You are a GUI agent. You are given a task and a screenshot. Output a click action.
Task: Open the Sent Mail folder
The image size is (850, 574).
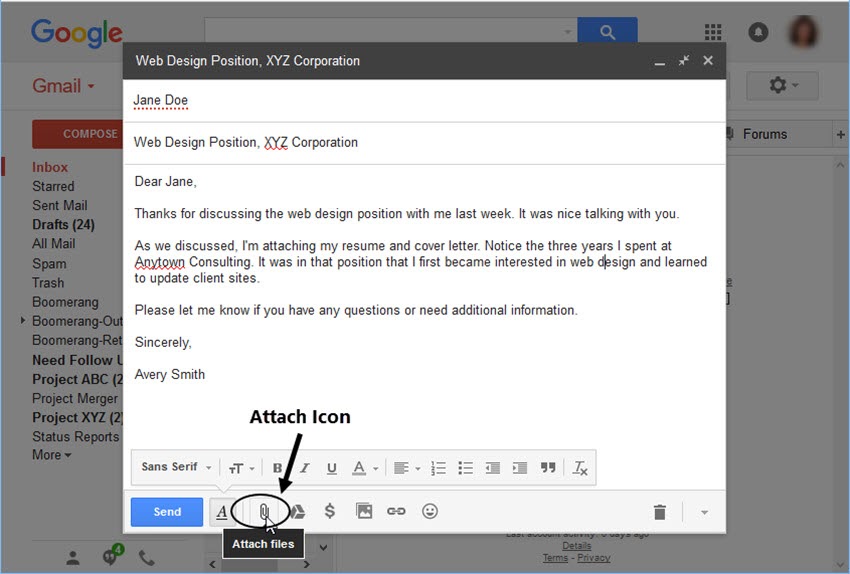click(x=60, y=205)
